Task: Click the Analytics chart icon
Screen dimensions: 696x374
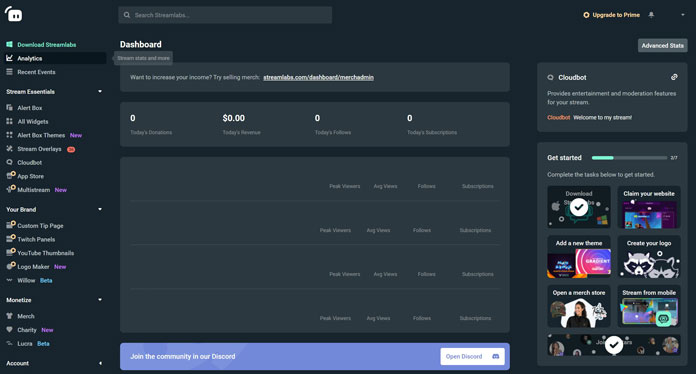Action: (9, 58)
